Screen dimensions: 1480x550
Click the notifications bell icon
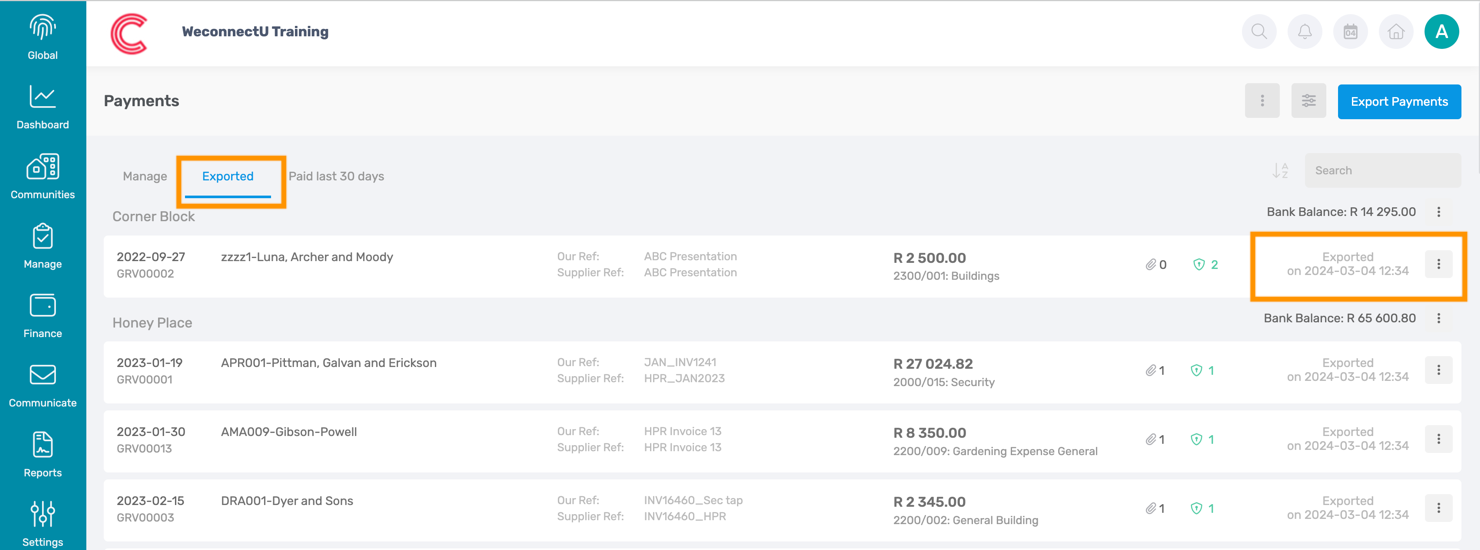point(1305,32)
